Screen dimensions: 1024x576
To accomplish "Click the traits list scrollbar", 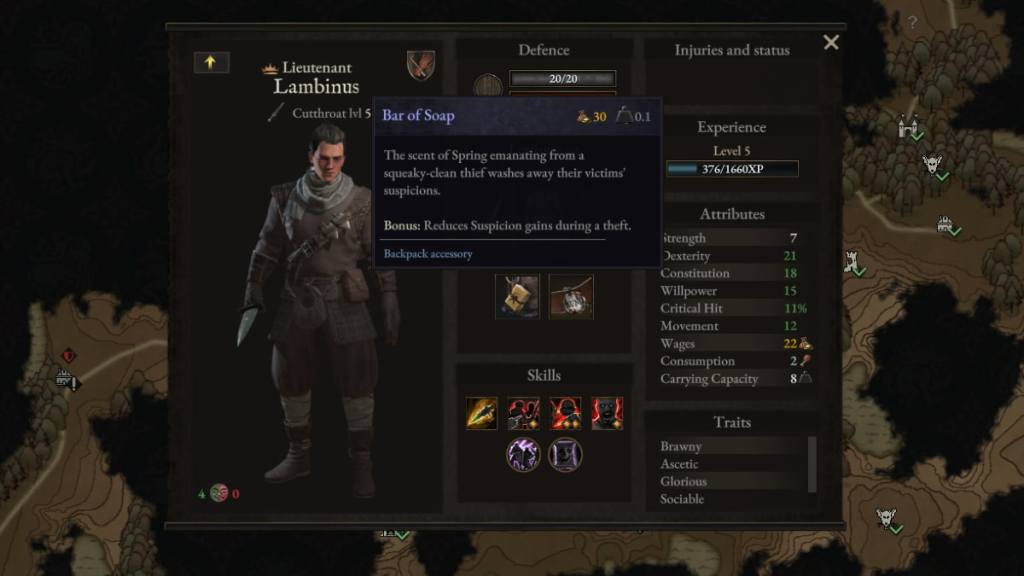I will (x=812, y=464).
